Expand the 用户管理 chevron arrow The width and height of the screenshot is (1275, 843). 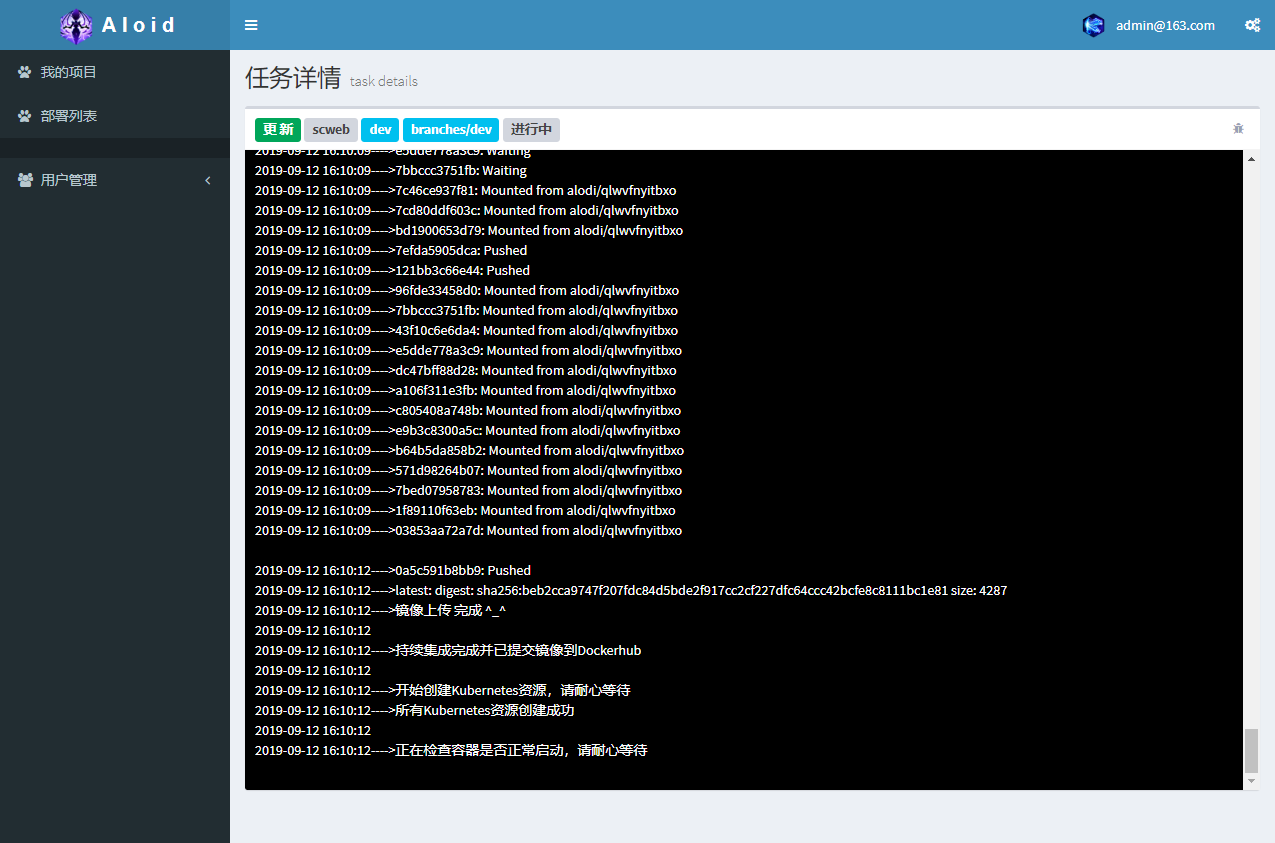pyautogui.click(x=208, y=180)
